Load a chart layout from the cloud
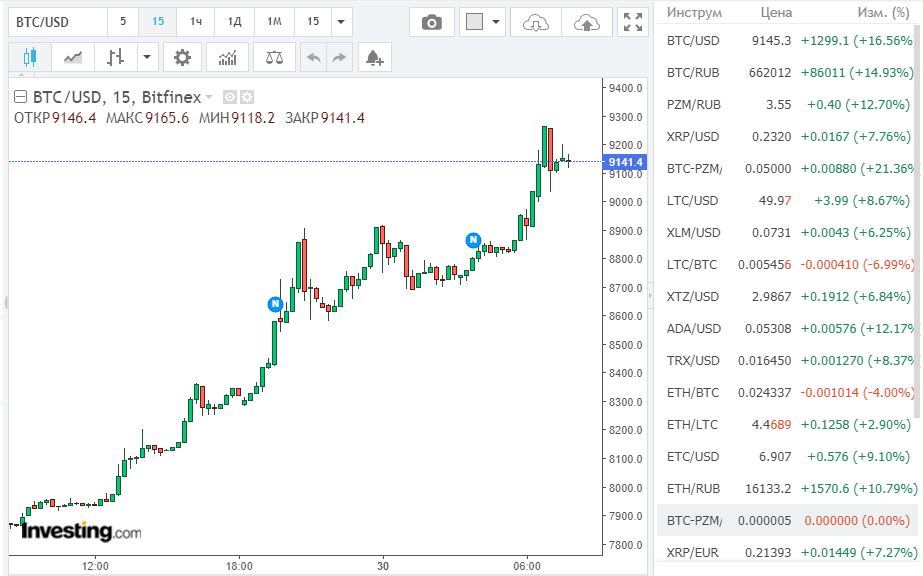This screenshot has width=923, height=576. click(536, 22)
